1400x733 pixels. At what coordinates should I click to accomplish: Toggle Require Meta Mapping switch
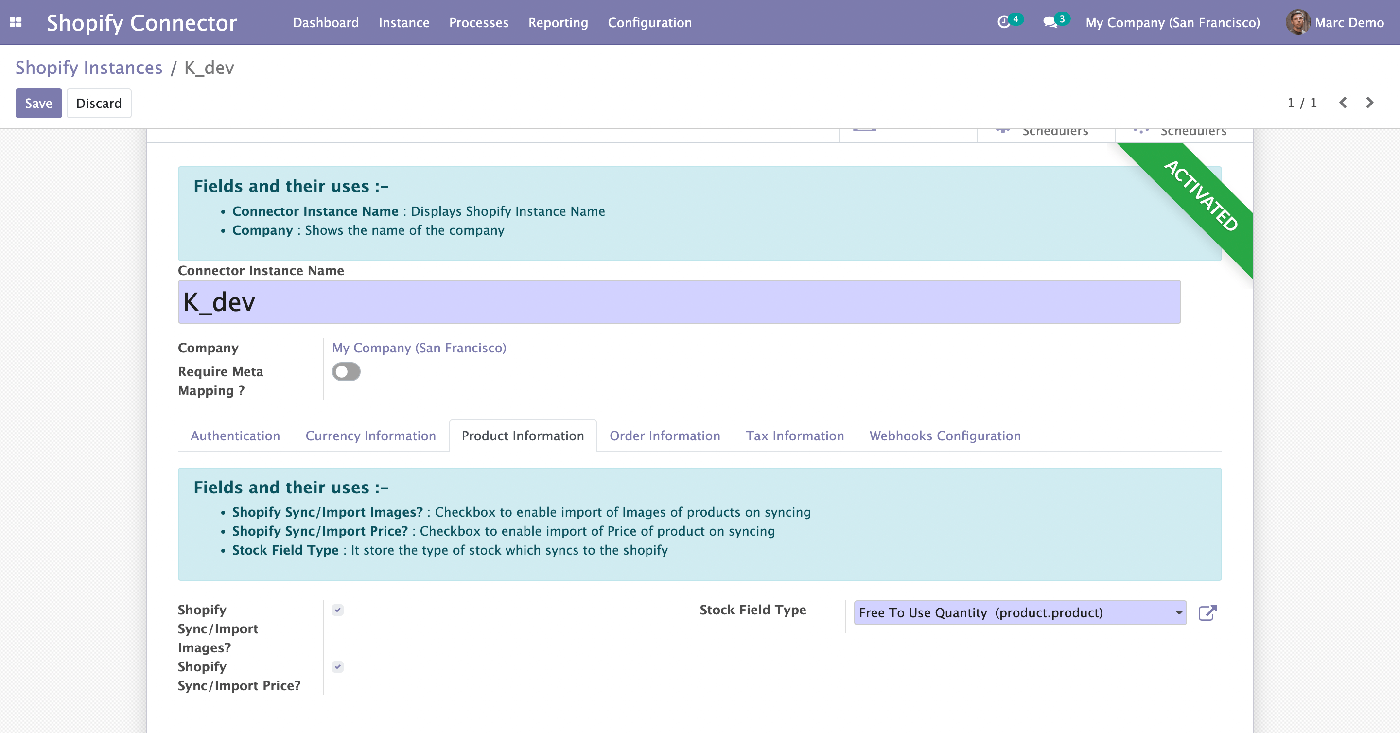click(346, 372)
